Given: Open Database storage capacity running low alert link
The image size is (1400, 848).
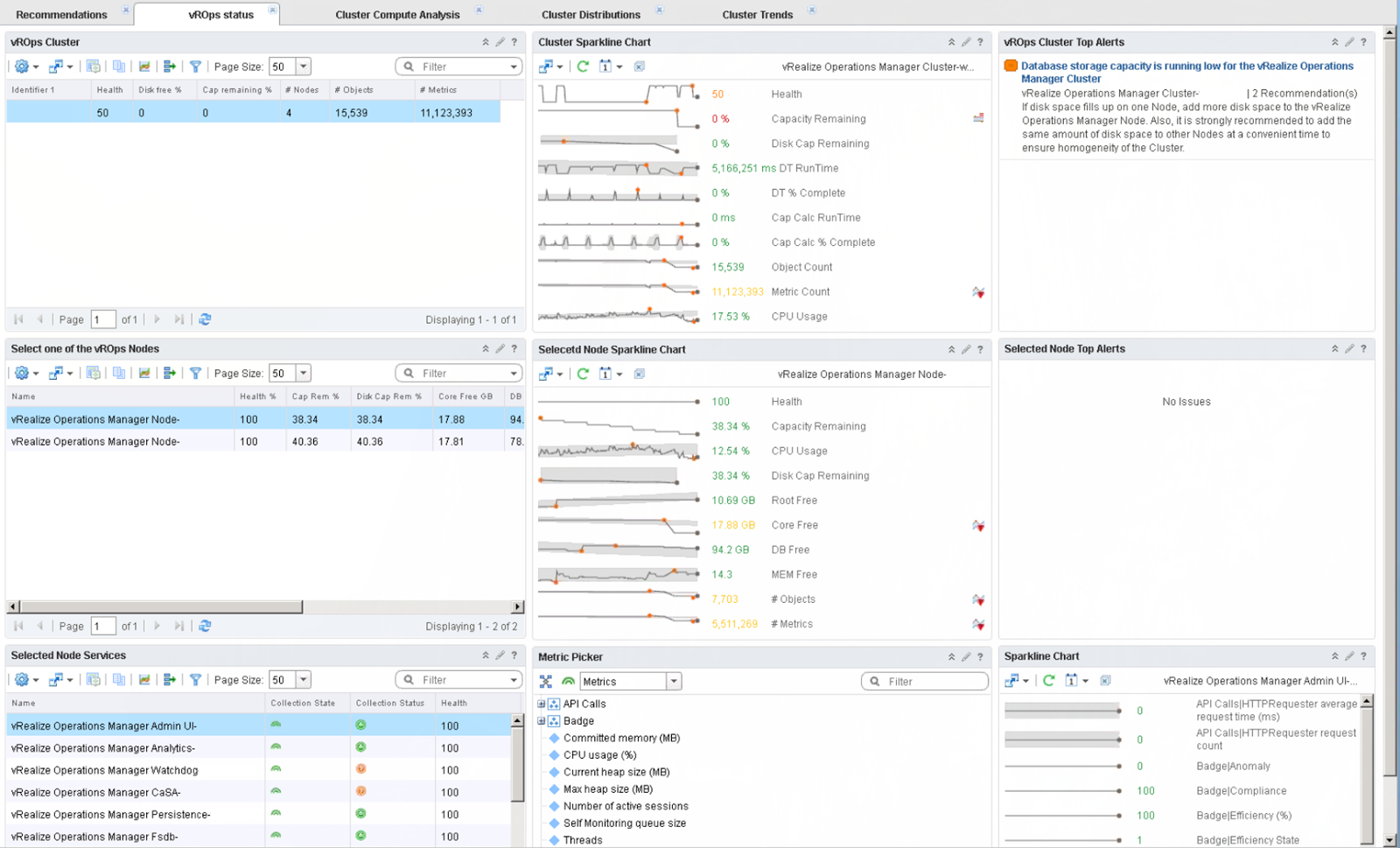Looking at the screenshot, I should 1187,72.
